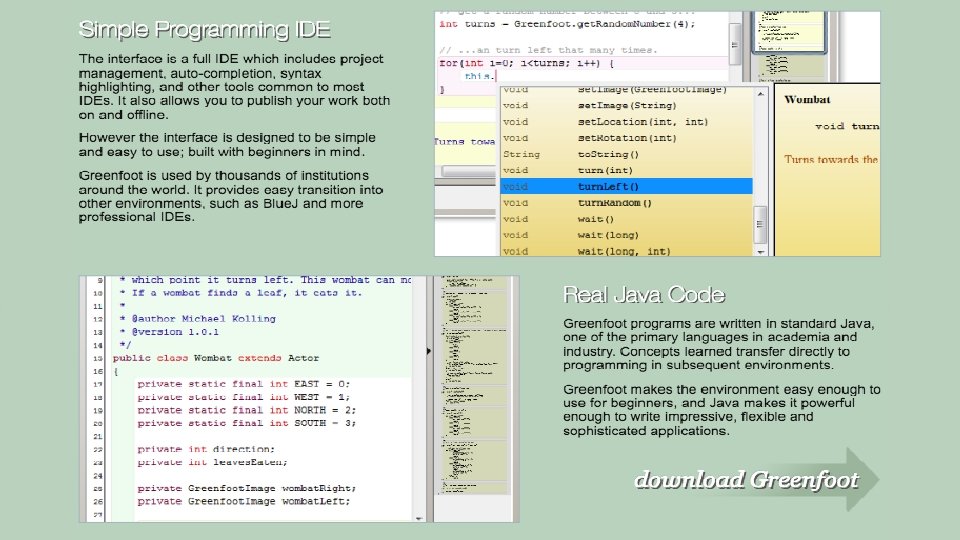The width and height of the screenshot is (960, 540).
Task: Click the autocomplete list scroll-up arrow
Action: click(x=760, y=94)
